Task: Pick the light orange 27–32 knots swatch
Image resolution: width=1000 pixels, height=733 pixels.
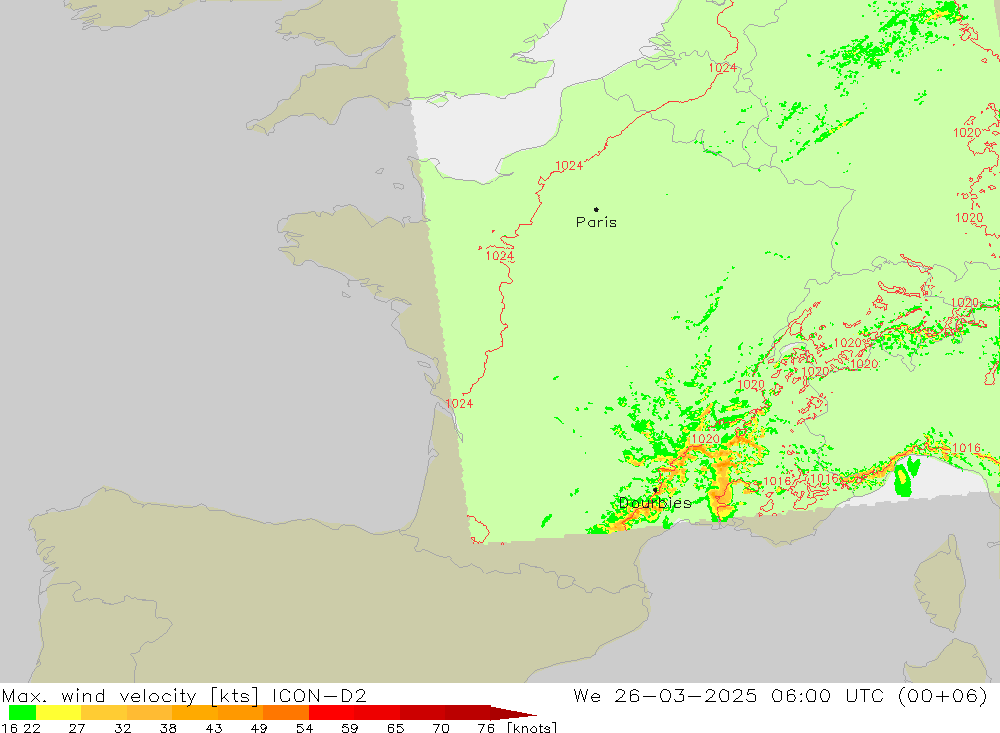Action: point(104,713)
